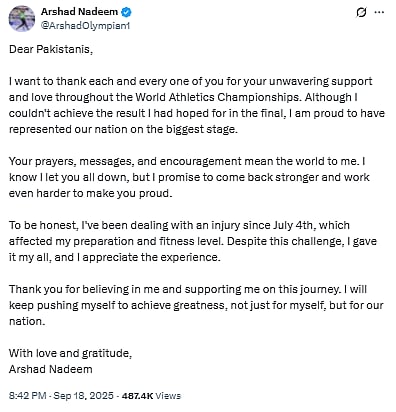Open the @ArshadOlympian1 handle link

click(x=85, y=26)
